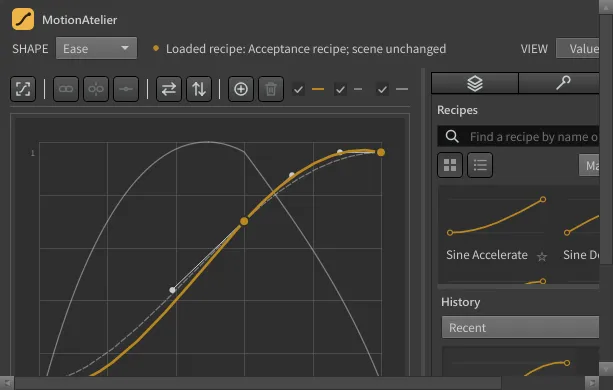
Task: Click the search magnifier icon in Recipes
Action: (452, 136)
